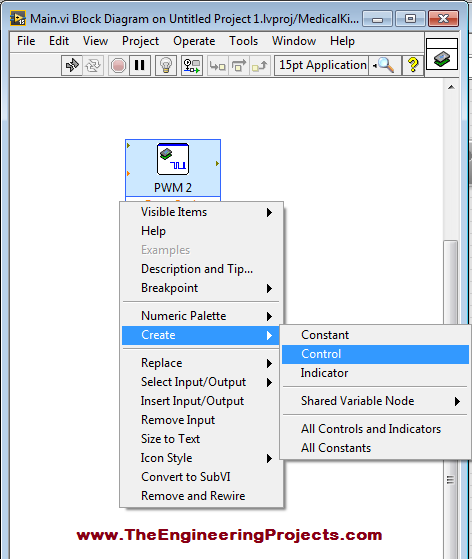Click the Run arrow toolbar icon
472x559 pixels.
coord(72,66)
